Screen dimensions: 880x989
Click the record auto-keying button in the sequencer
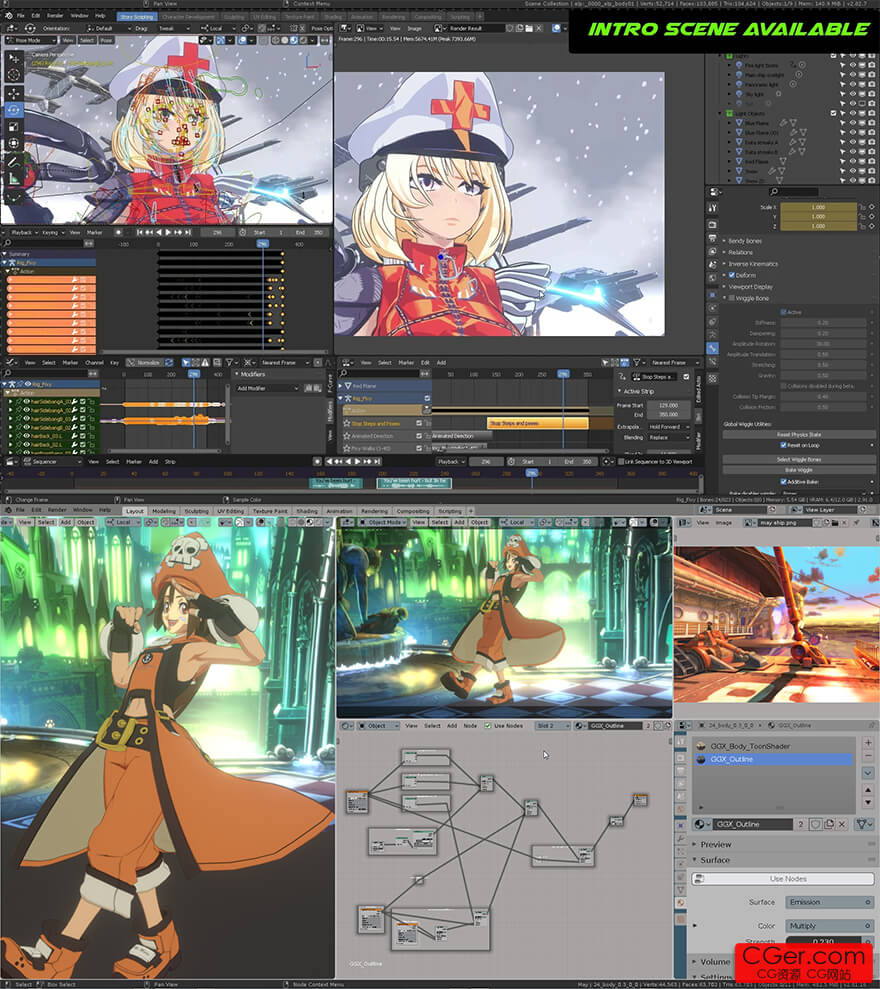[x=317, y=462]
